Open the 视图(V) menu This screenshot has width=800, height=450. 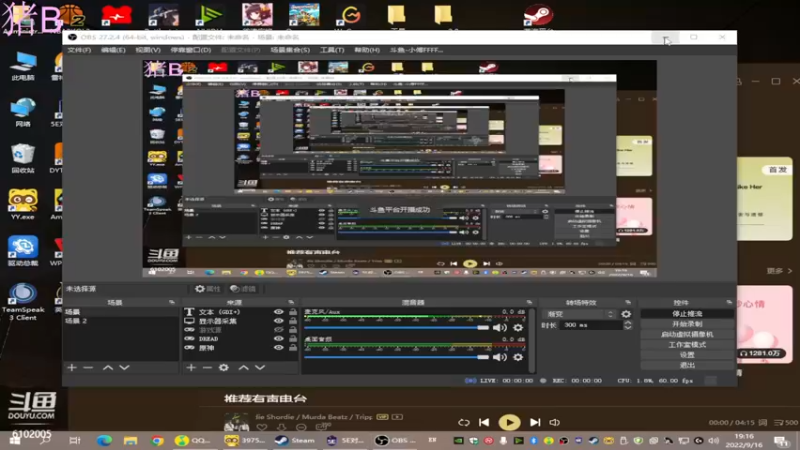tap(148, 50)
